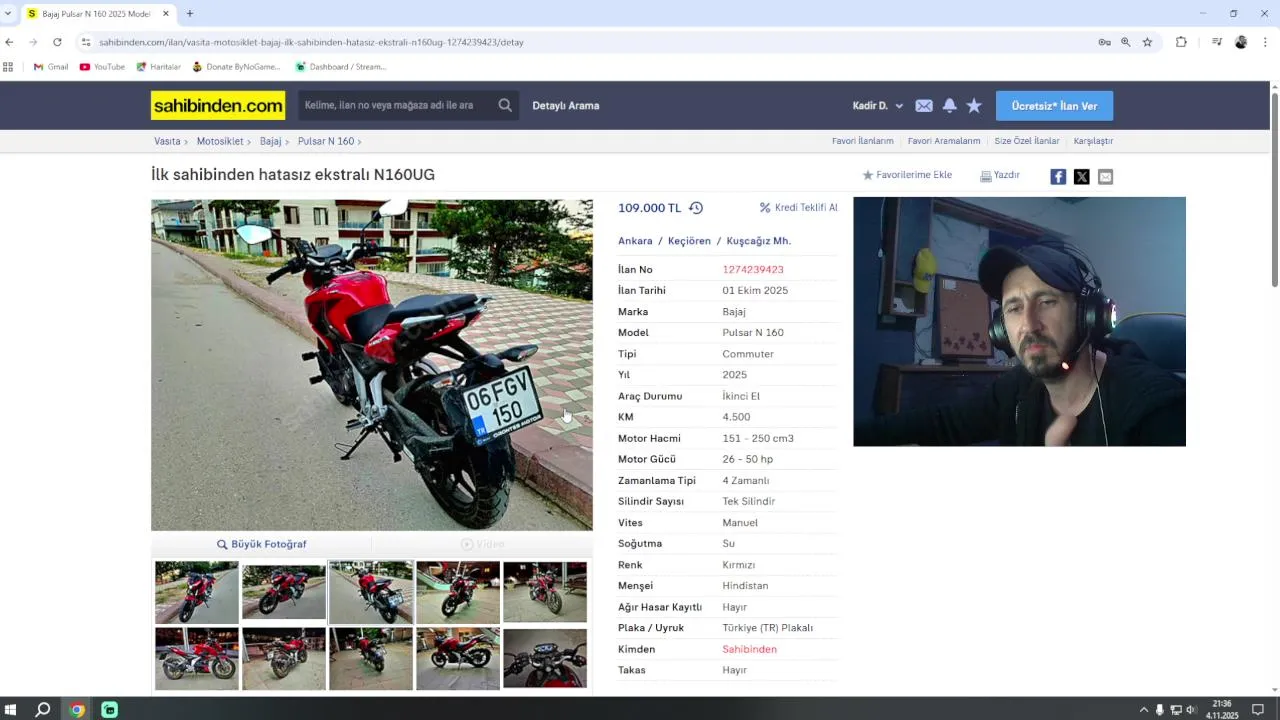Viewport: 1280px width, 720px height.
Task: Open Gmail bookmark
Action: (51, 67)
